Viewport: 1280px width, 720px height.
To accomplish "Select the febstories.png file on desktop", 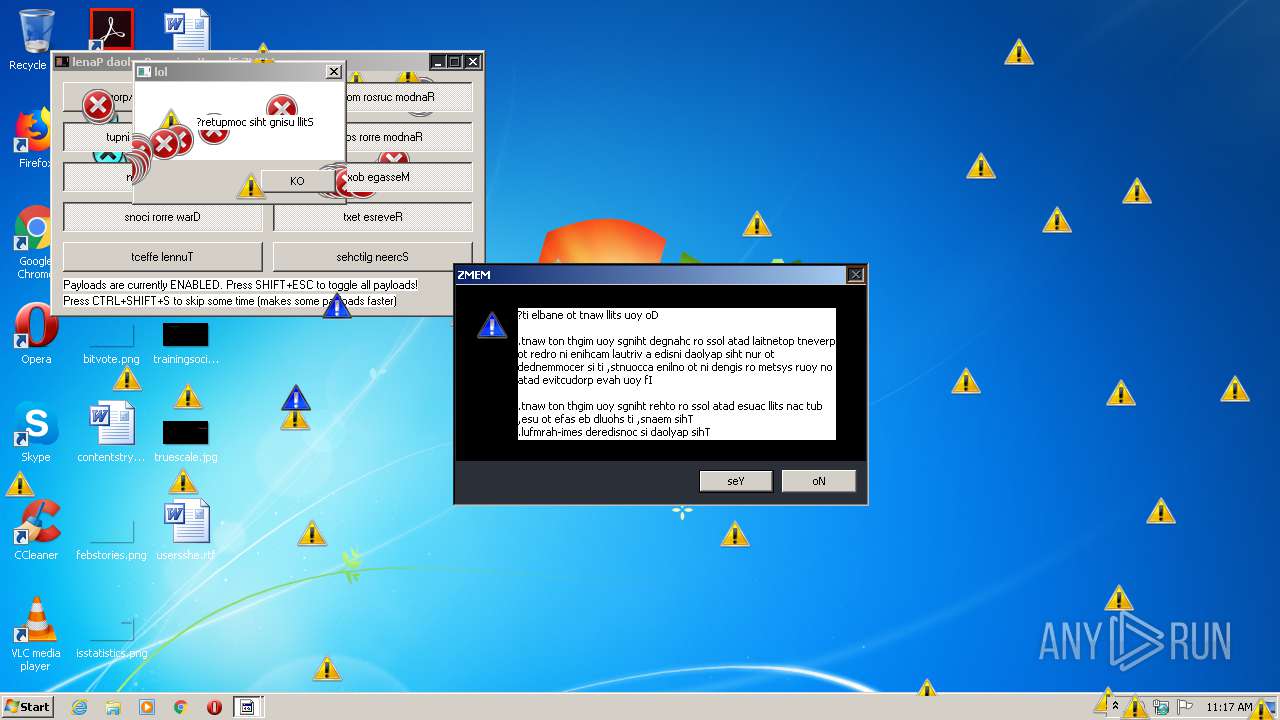I will pyautogui.click(x=111, y=538).
